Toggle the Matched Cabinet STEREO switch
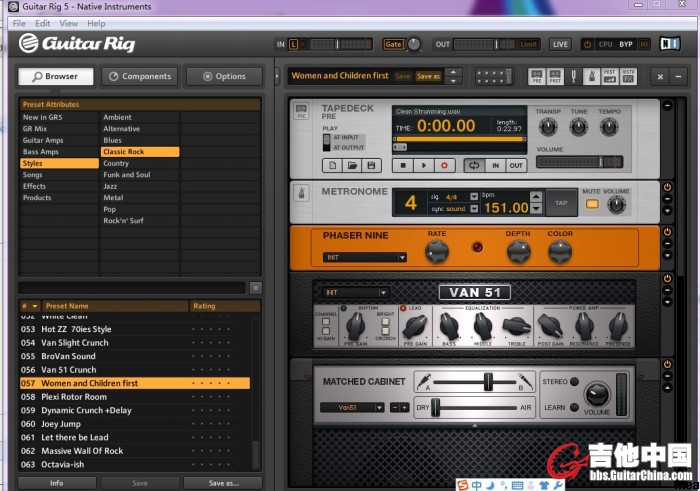This screenshot has width=700, height=491. pyautogui.click(x=575, y=382)
